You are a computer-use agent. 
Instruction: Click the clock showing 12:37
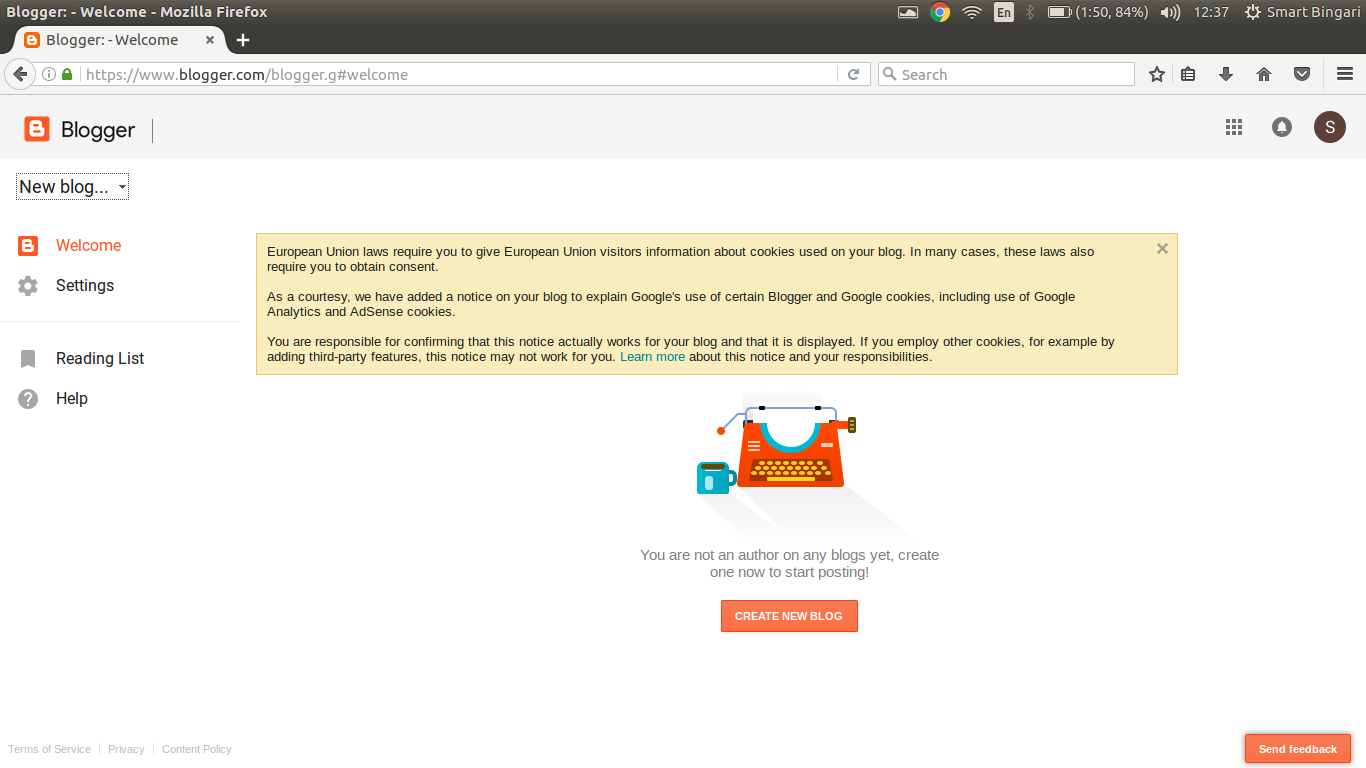1211,12
